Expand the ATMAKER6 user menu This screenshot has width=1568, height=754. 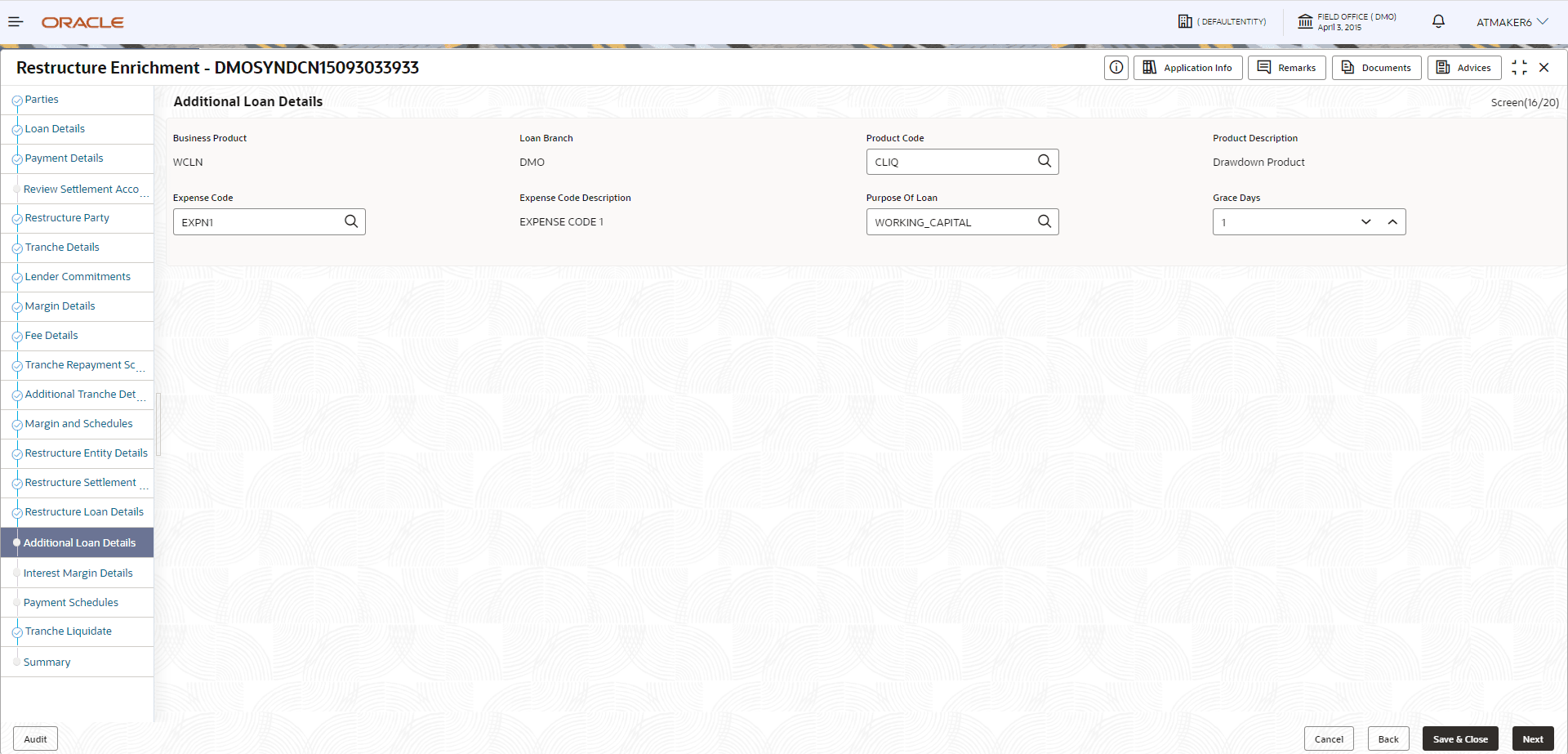click(x=1512, y=22)
